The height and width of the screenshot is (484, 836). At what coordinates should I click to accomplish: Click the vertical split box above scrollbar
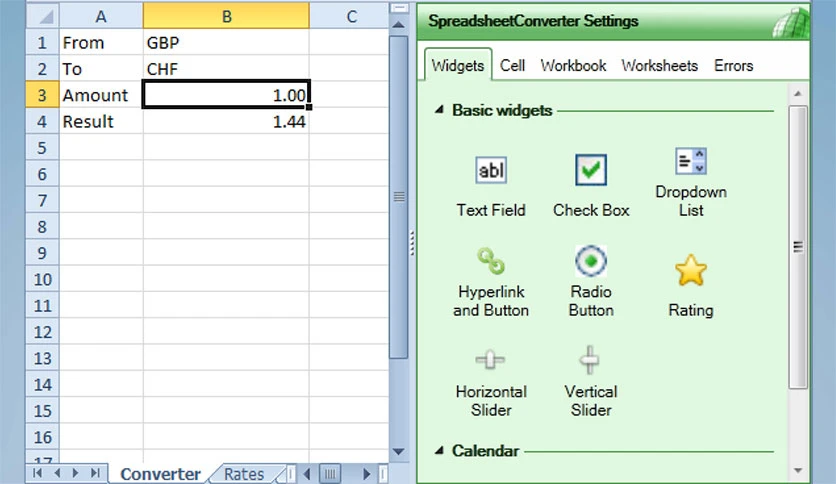pyautogui.click(x=399, y=8)
